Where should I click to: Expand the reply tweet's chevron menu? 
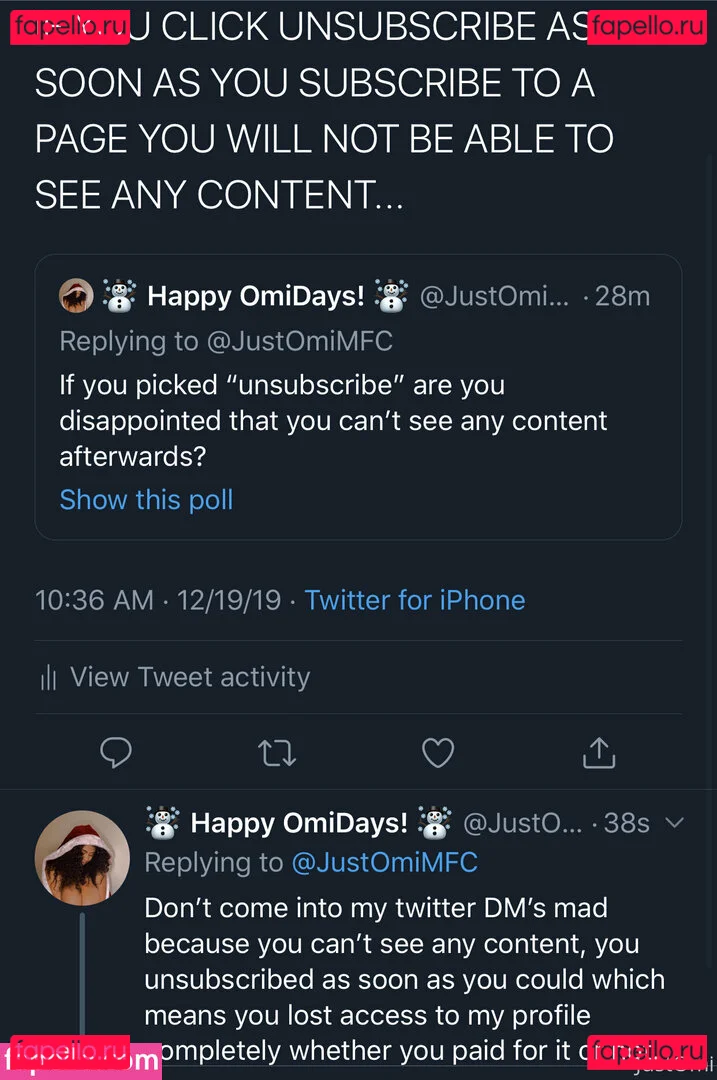pyautogui.click(x=675, y=823)
